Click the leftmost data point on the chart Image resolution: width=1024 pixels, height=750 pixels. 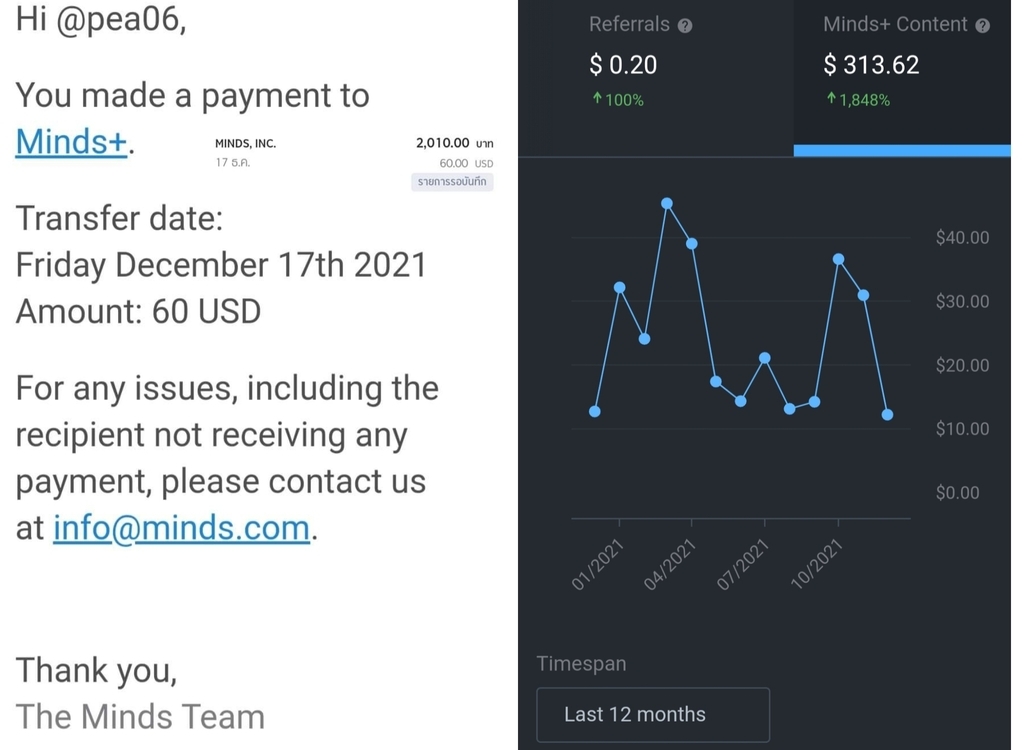(x=595, y=412)
